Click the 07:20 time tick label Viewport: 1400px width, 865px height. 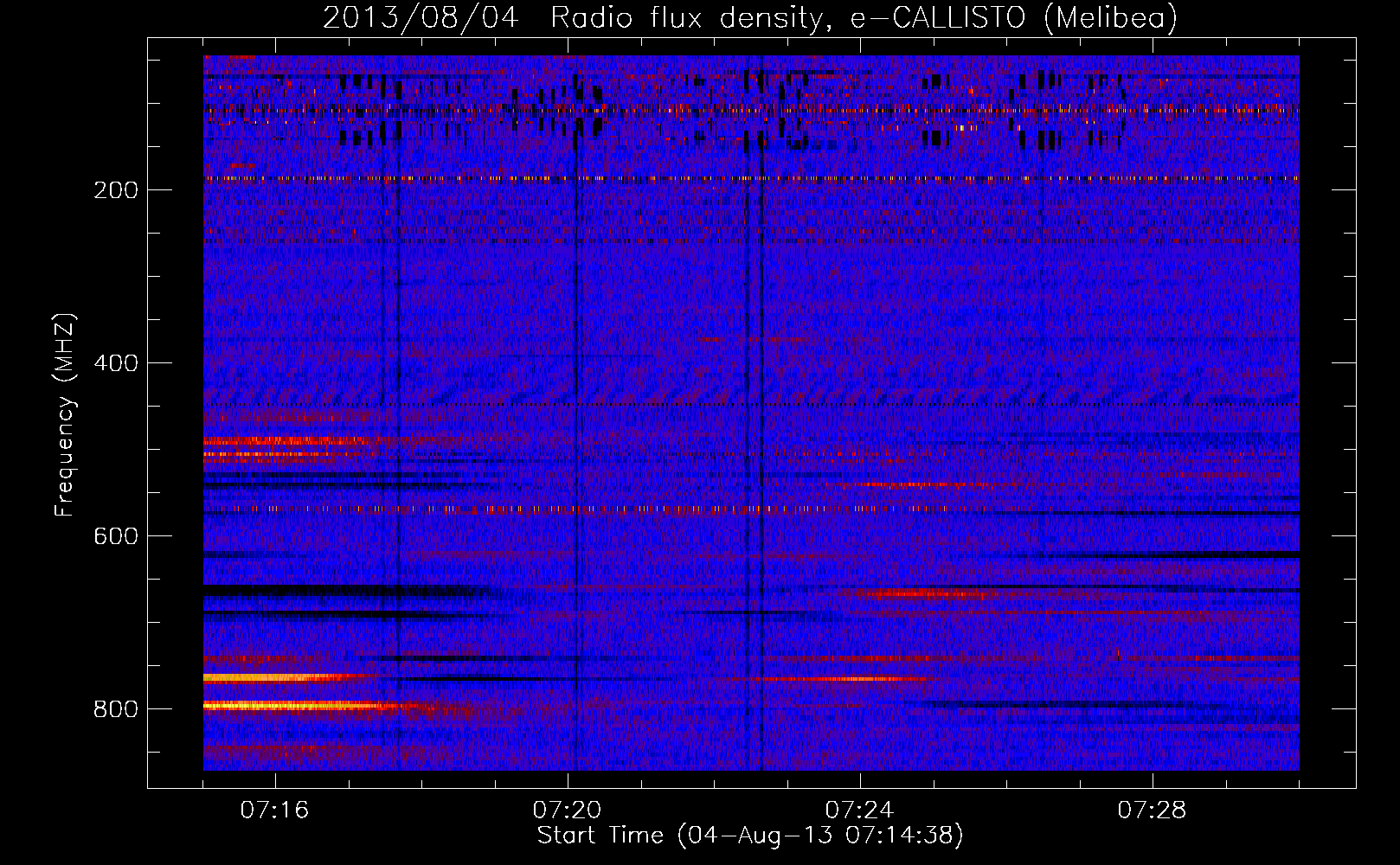[x=567, y=811]
